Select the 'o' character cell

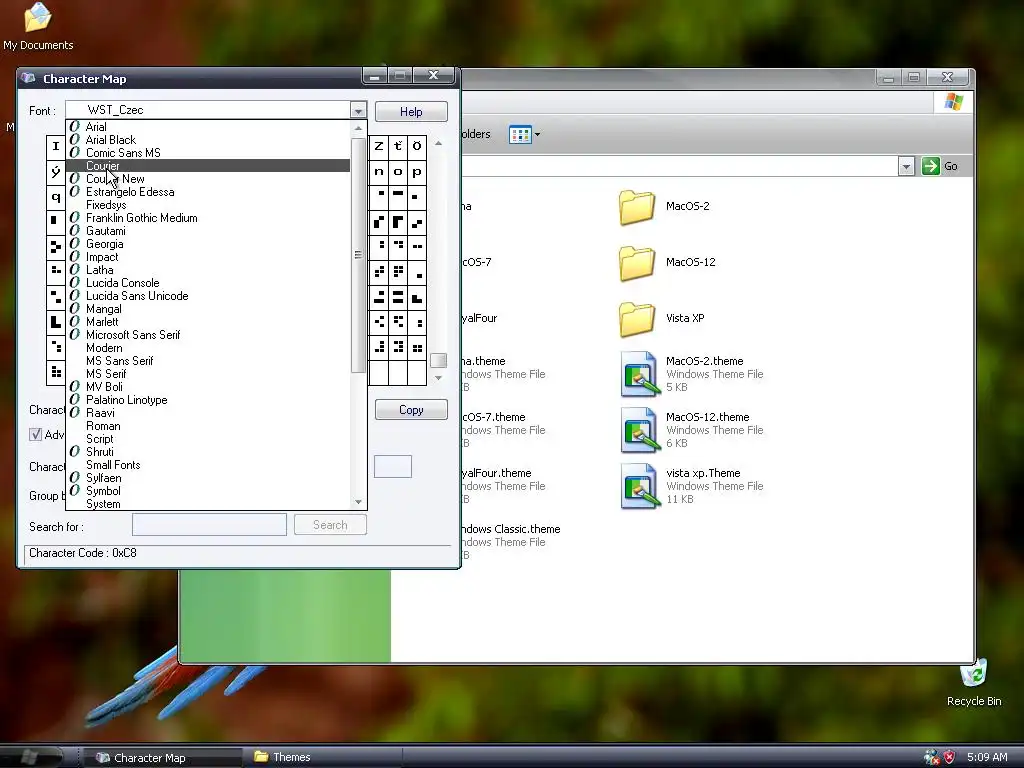point(398,172)
